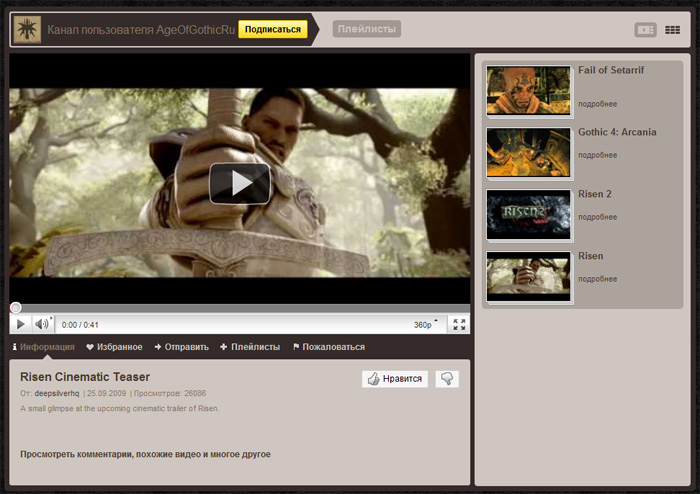
Task: Open the Плейлисты tab below the video
Action: (250, 347)
